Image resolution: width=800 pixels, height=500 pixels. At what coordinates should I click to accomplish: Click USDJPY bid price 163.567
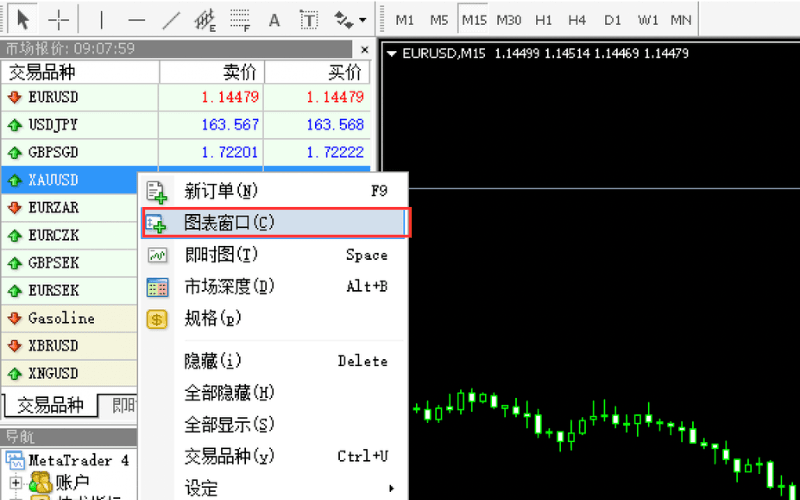pos(230,124)
